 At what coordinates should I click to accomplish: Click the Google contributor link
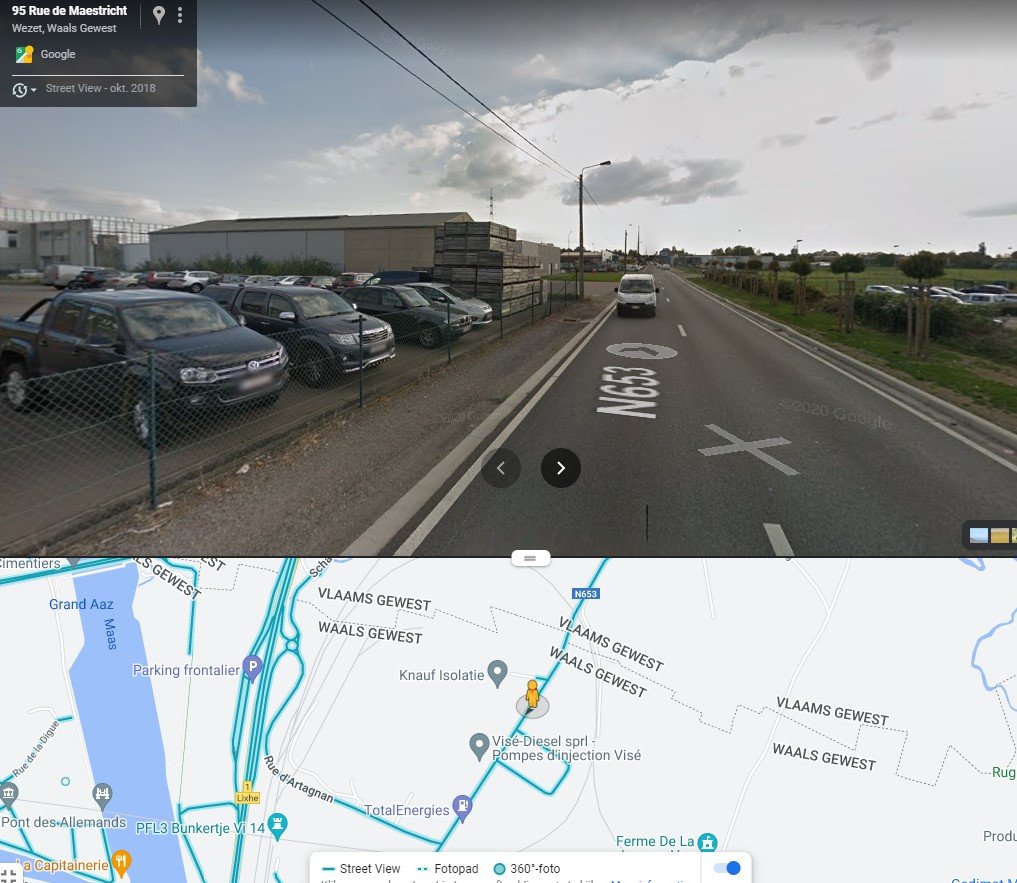point(58,54)
